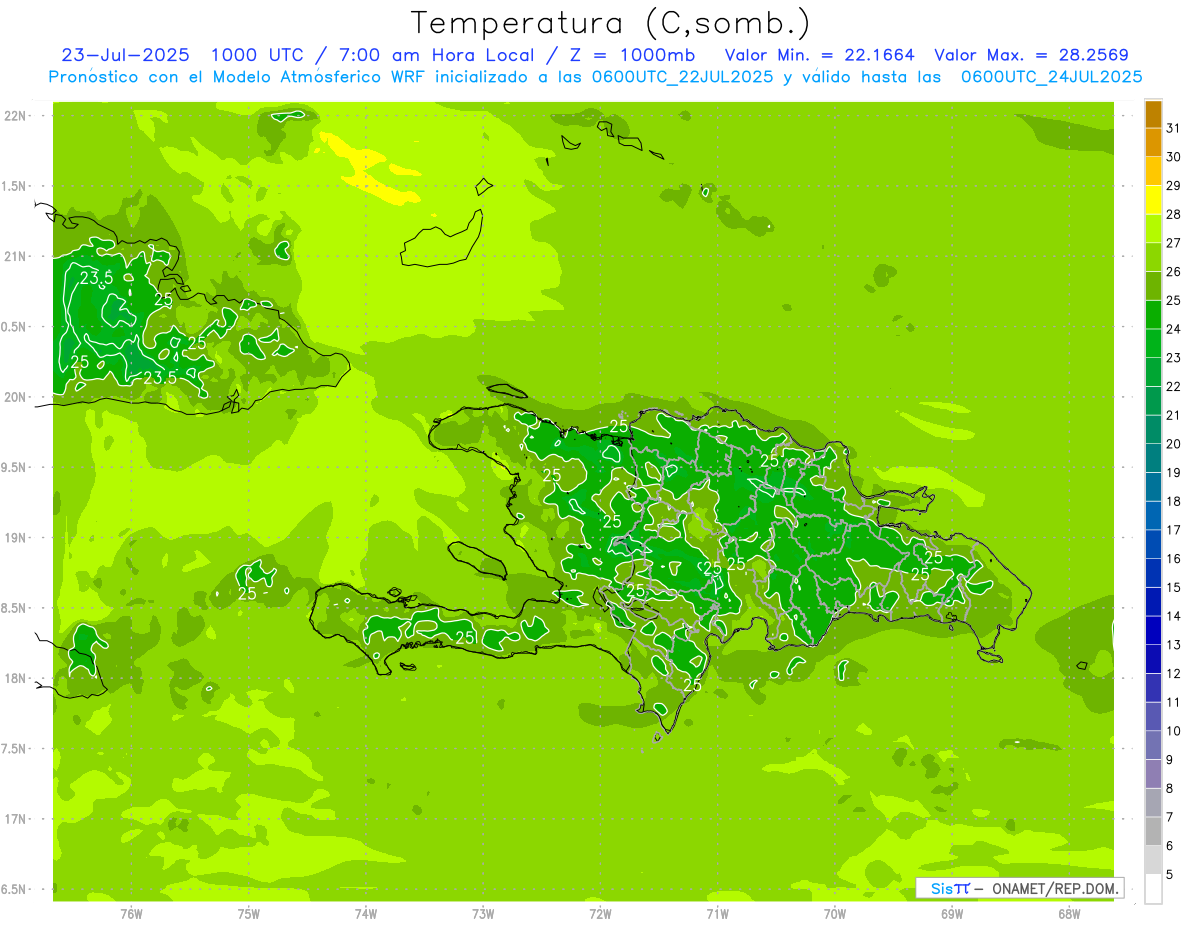Click the '19N' latitude axis label
Image resolution: width=1200 pixels, height=927 pixels.
14,538
